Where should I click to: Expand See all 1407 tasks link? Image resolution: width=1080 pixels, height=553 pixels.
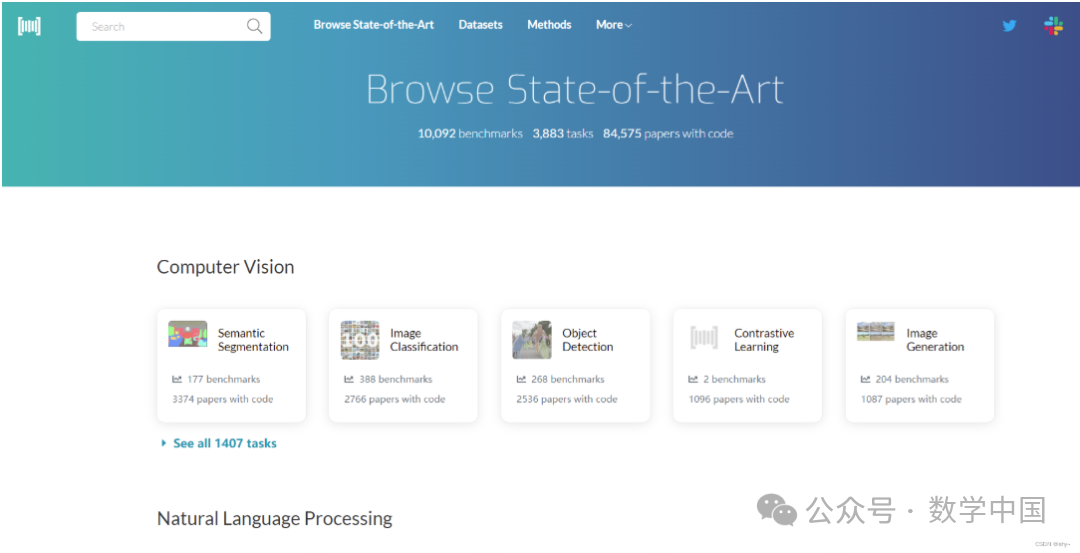[x=219, y=444]
